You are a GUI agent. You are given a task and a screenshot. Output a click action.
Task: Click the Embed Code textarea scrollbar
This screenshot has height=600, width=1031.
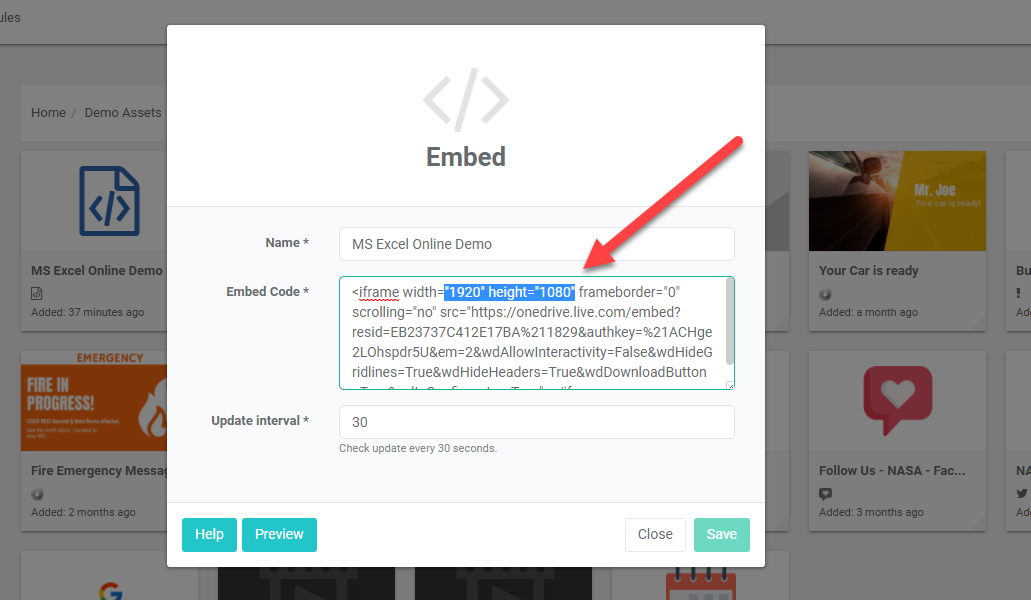pos(729,322)
